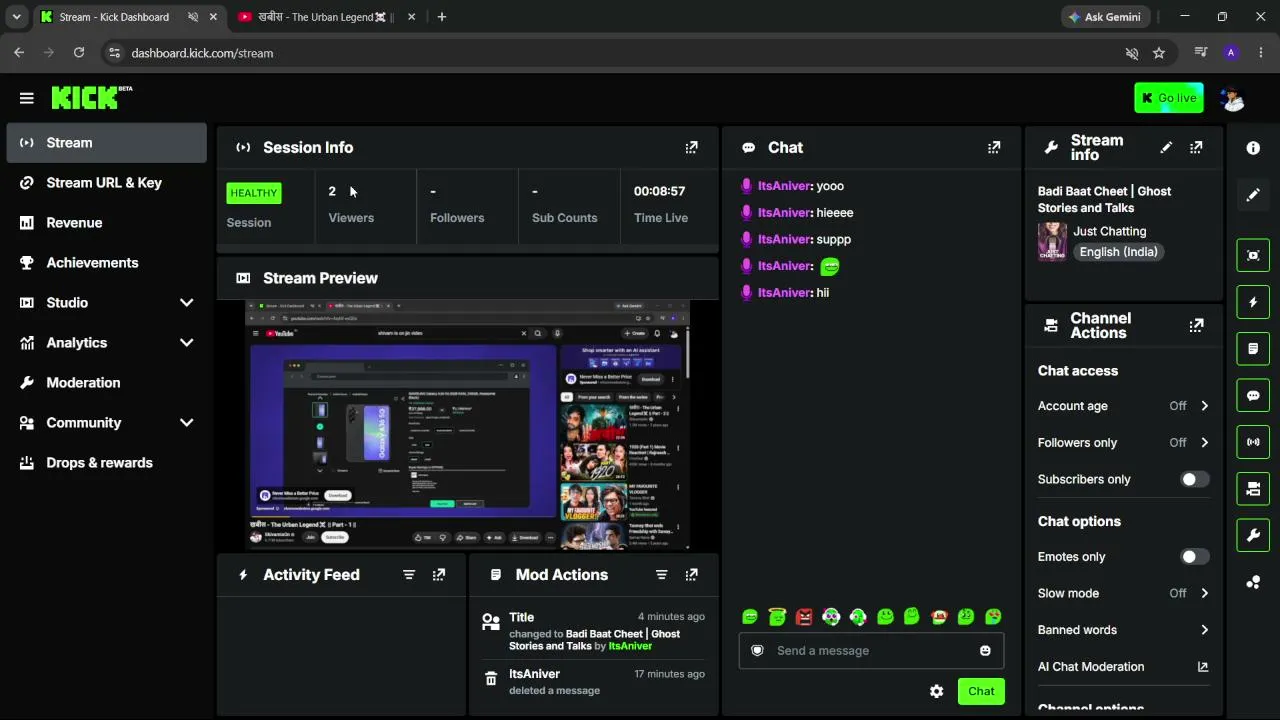Click the HEALTHY session status badge

(x=254, y=193)
